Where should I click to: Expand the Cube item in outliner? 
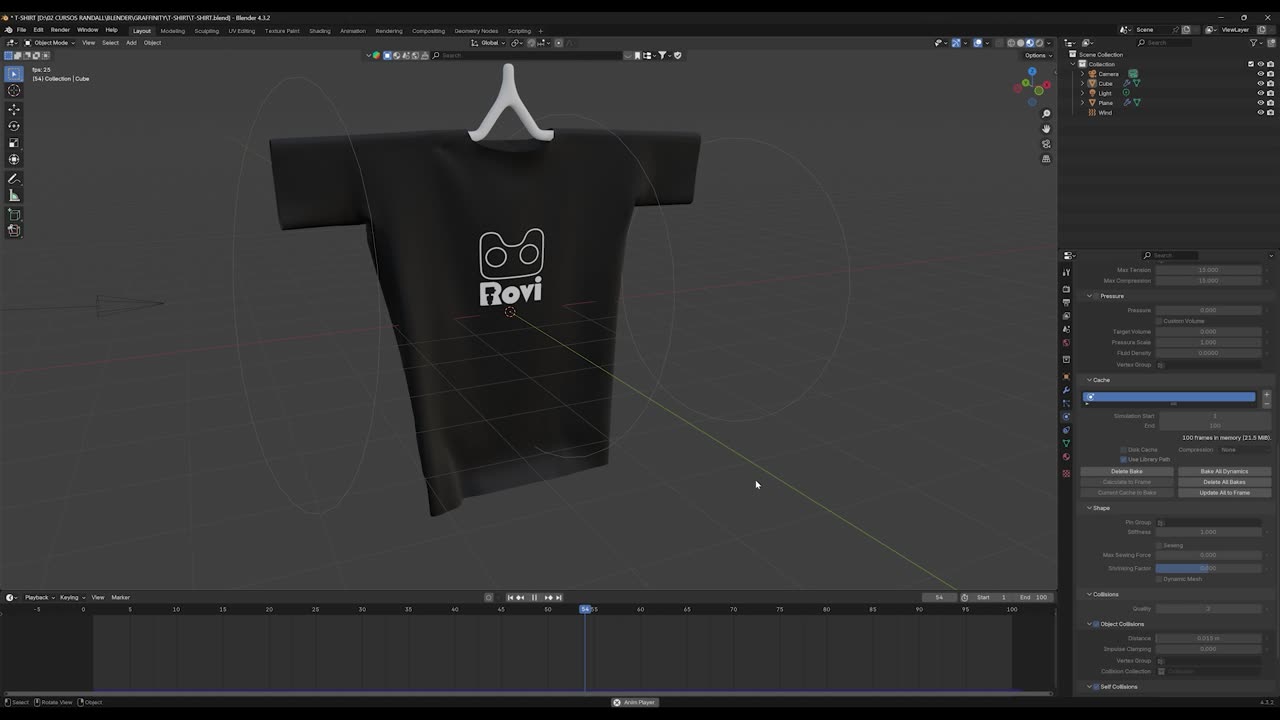1082,83
